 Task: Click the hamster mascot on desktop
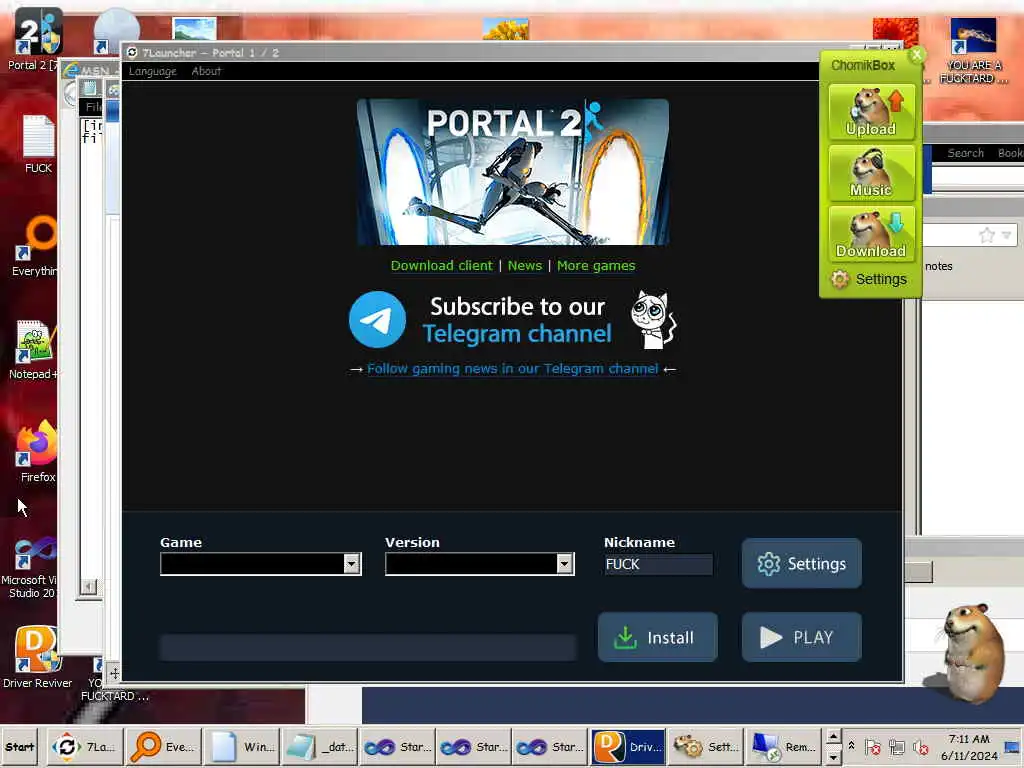pyautogui.click(x=971, y=653)
